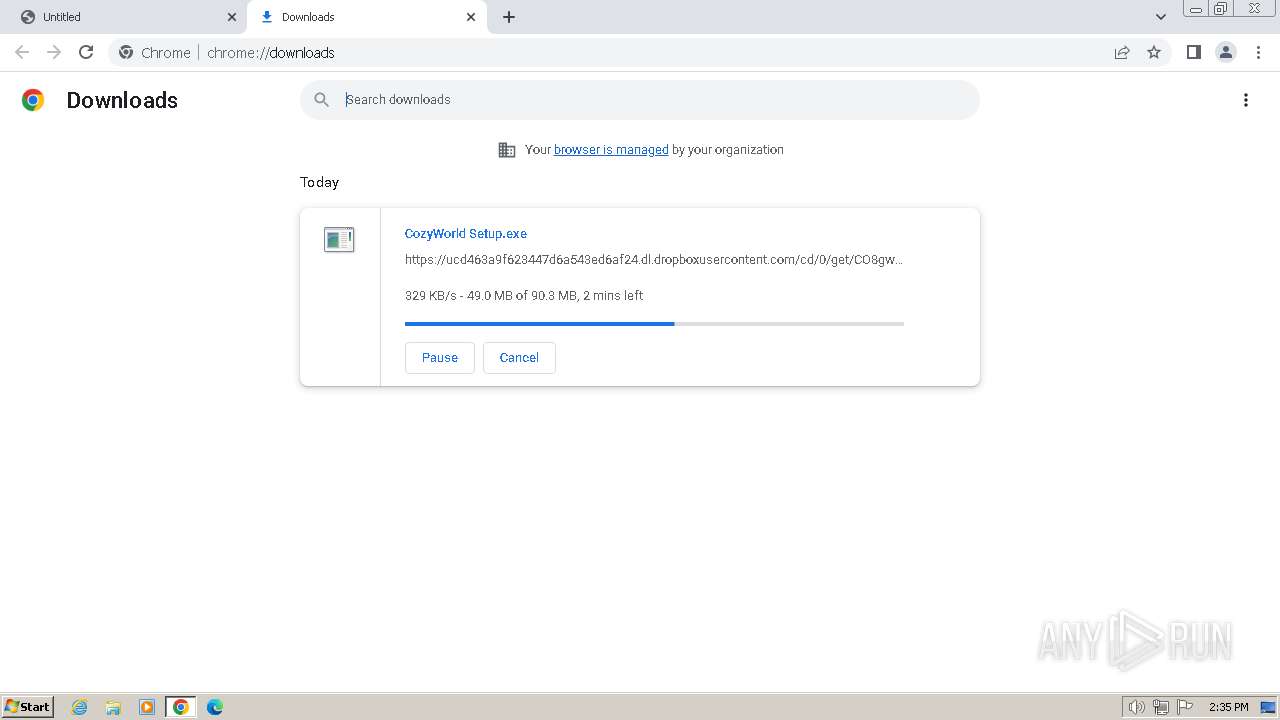Screen dimensions: 1280x720
Task: Pause the CozyWorld Setup.exe download
Action: click(x=440, y=358)
